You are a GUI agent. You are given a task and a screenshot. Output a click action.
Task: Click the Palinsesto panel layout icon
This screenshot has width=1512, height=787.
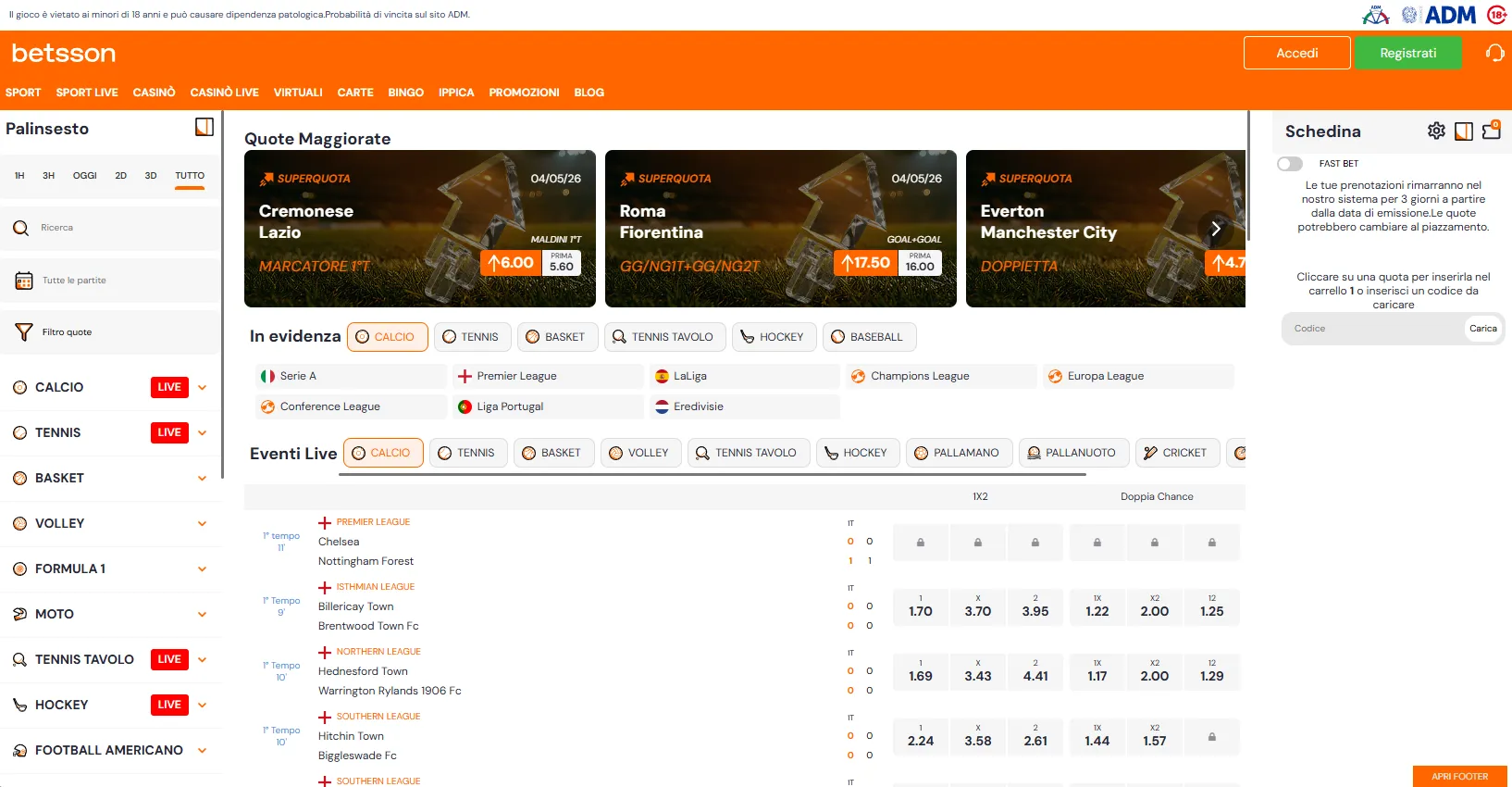[x=204, y=127]
